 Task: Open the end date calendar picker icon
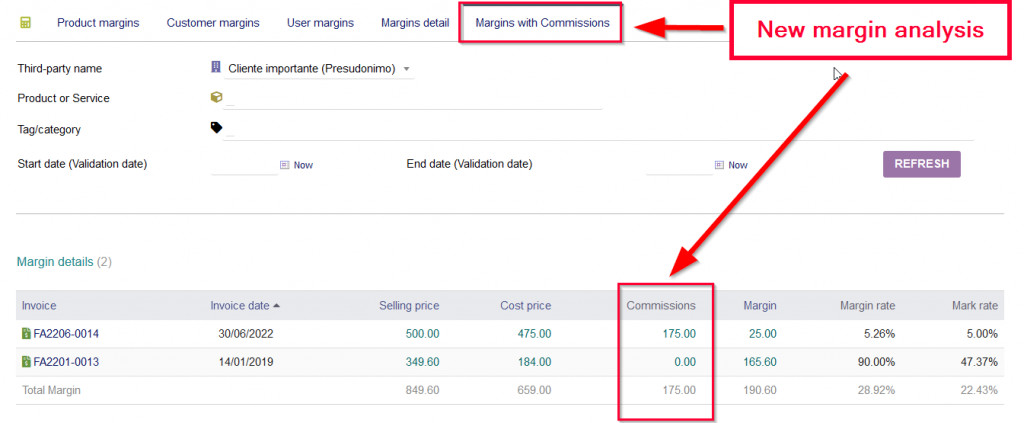click(x=718, y=165)
